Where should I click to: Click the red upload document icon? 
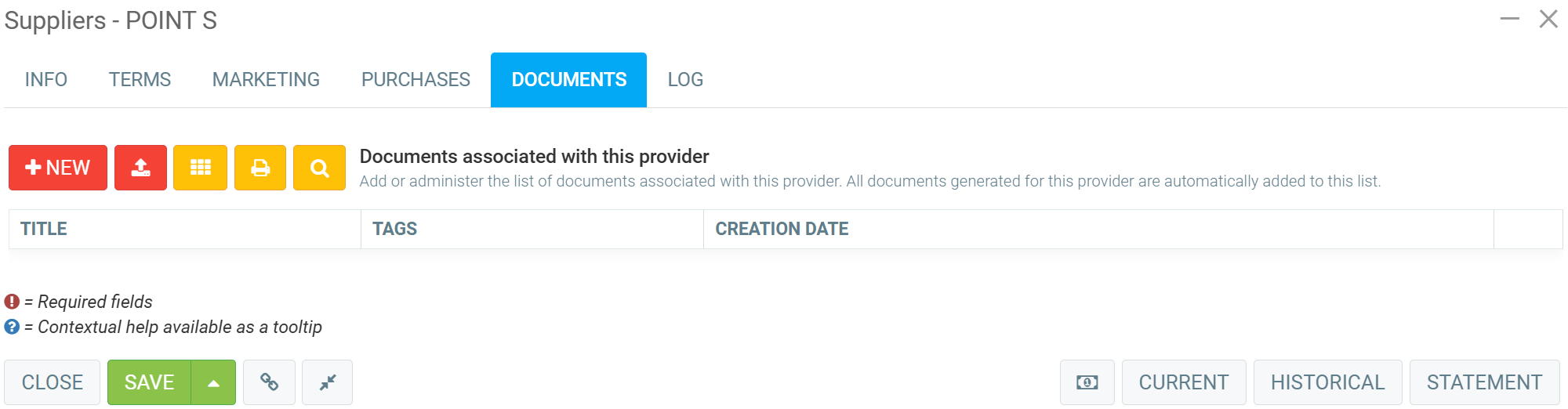(x=140, y=168)
